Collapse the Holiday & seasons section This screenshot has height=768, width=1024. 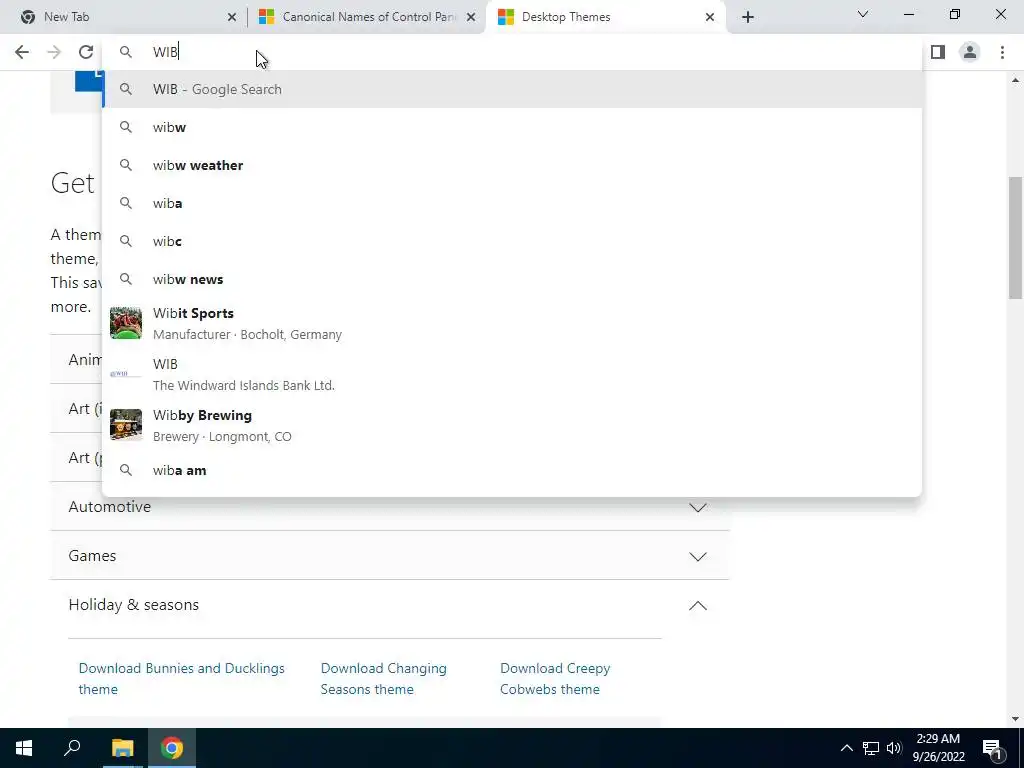tap(697, 605)
